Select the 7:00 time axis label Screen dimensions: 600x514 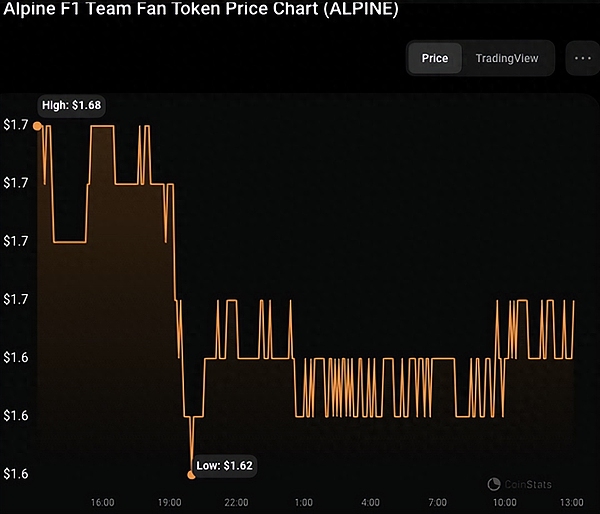point(438,502)
